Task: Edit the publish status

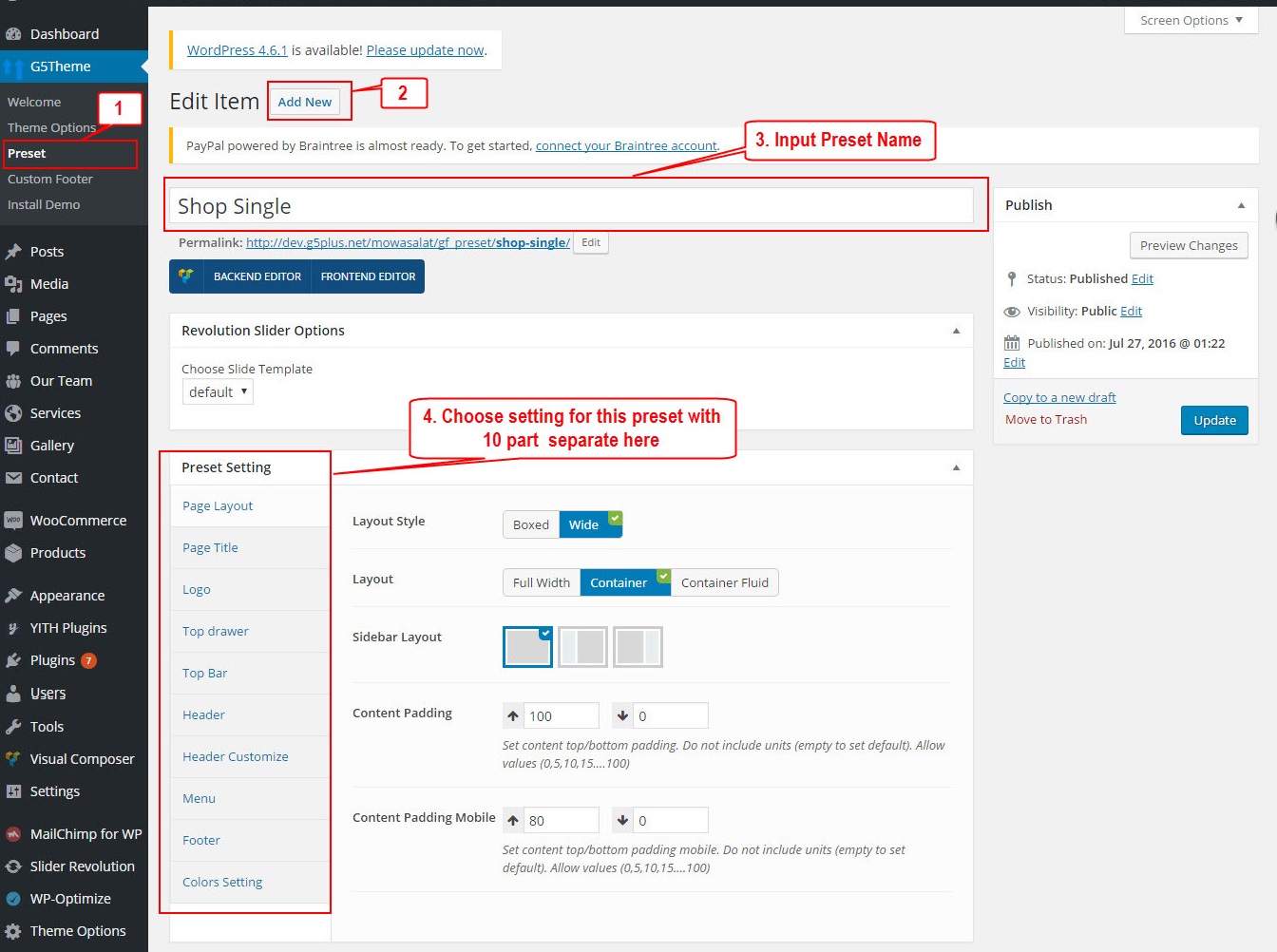Action: click(x=1142, y=278)
